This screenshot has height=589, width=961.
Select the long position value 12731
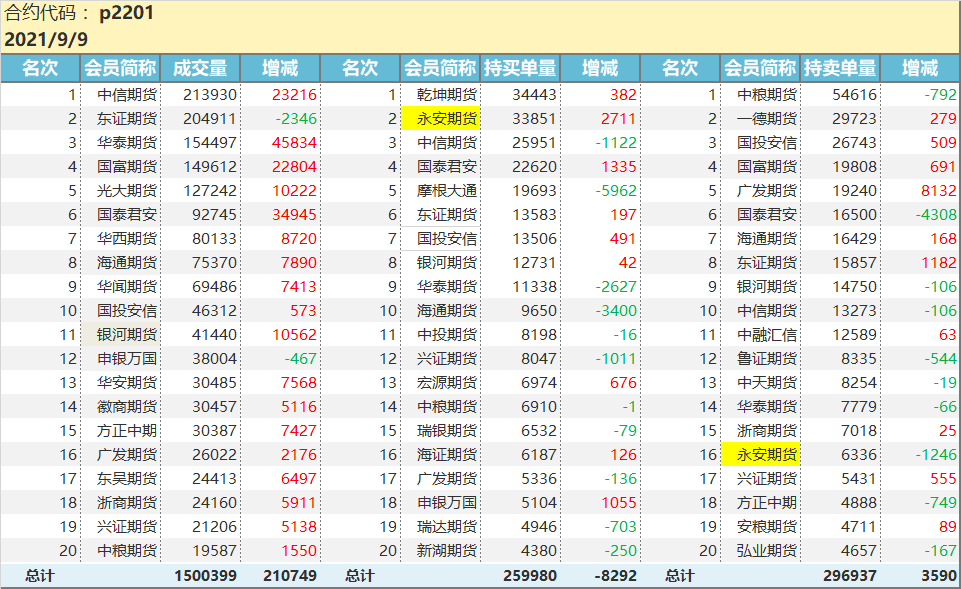click(x=534, y=263)
